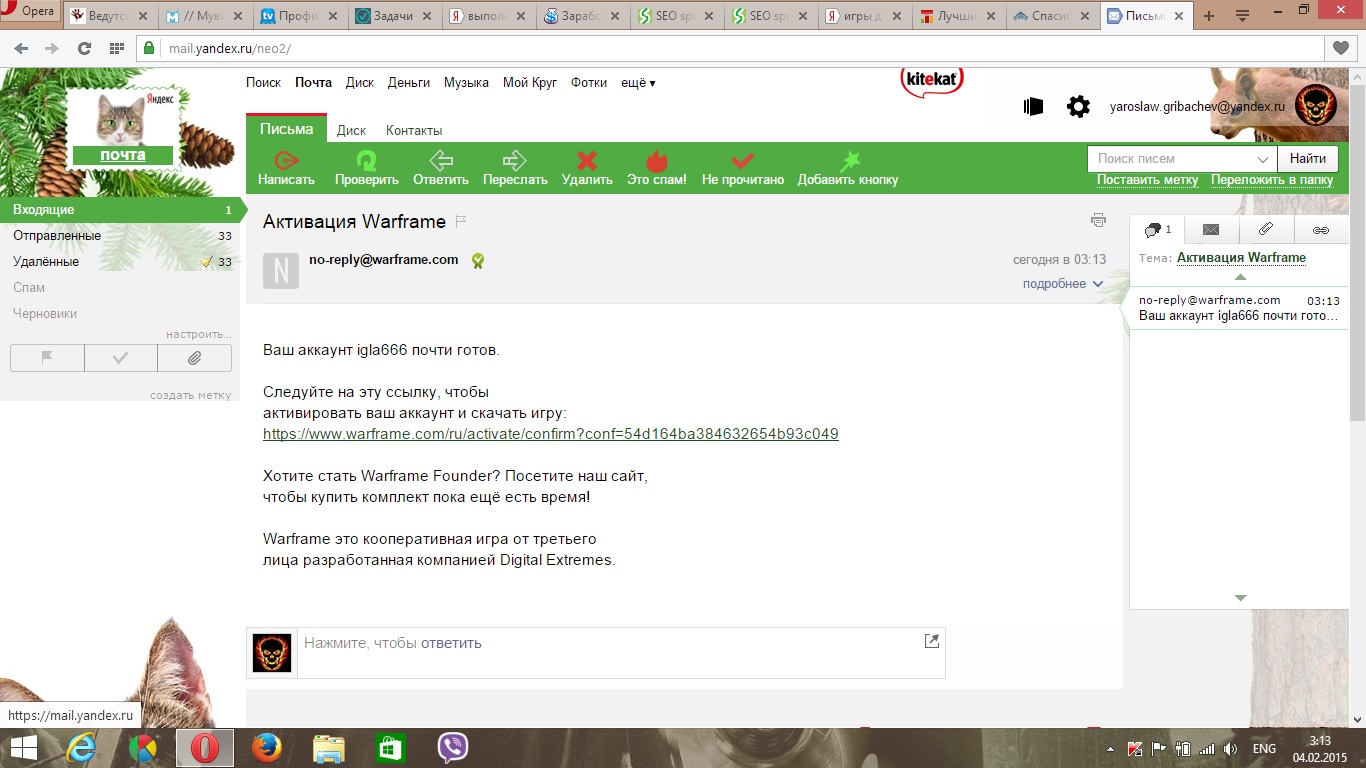
Task: Click the Найти search button
Action: (1308, 159)
